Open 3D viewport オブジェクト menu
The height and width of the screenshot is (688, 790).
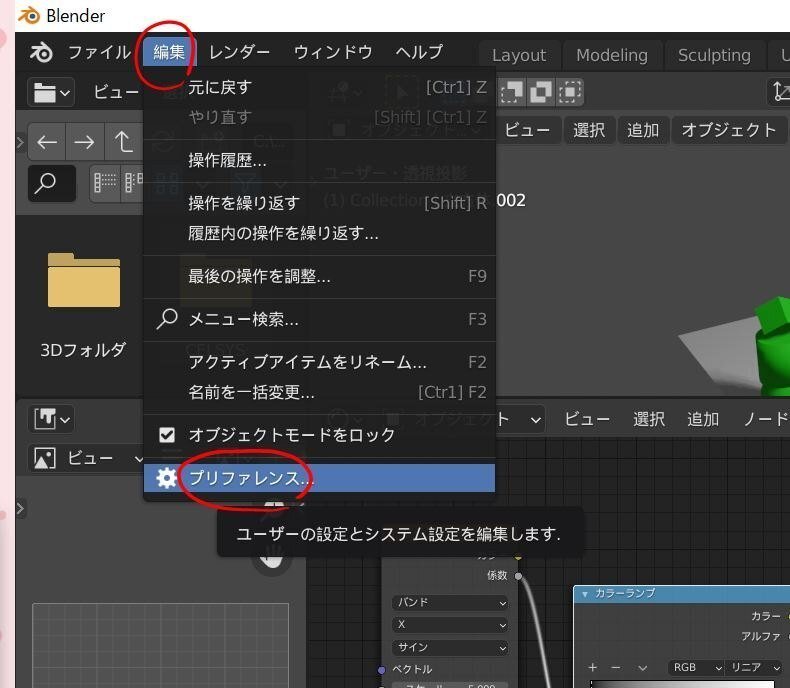point(729,130)
